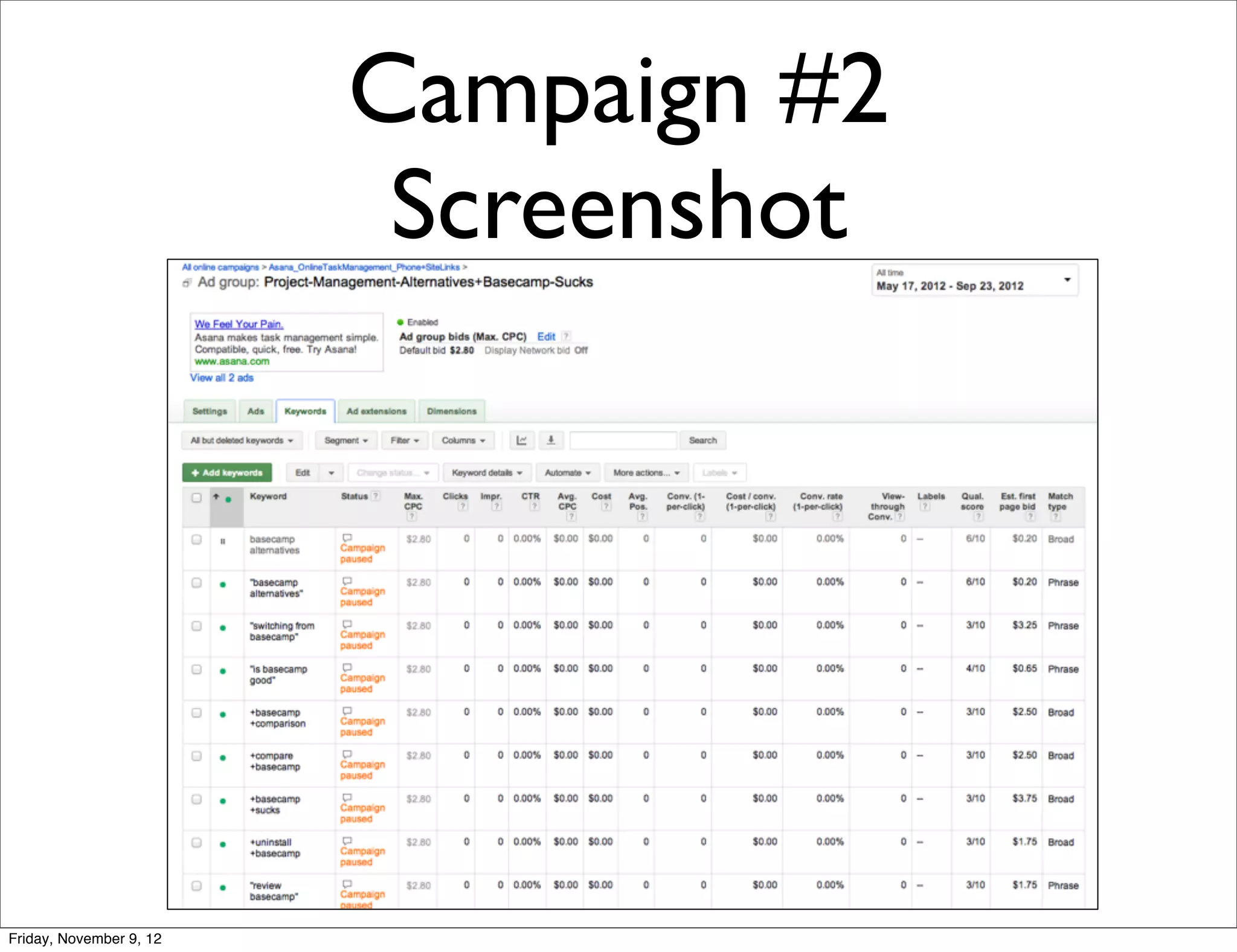This screenshot has height=952, width=1237.
Task: Click speech bubble icon for basecamp alternatives broad row
Action: pos(347,538)
